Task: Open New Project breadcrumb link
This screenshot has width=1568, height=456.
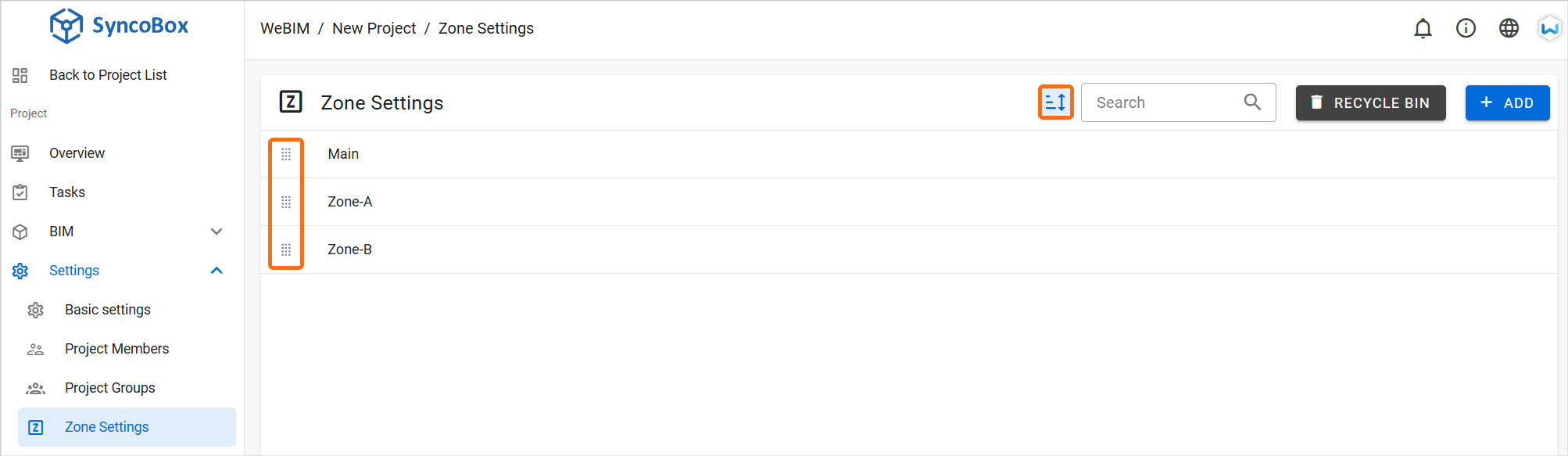Action: pyautogui.click(x=374, y=28)
